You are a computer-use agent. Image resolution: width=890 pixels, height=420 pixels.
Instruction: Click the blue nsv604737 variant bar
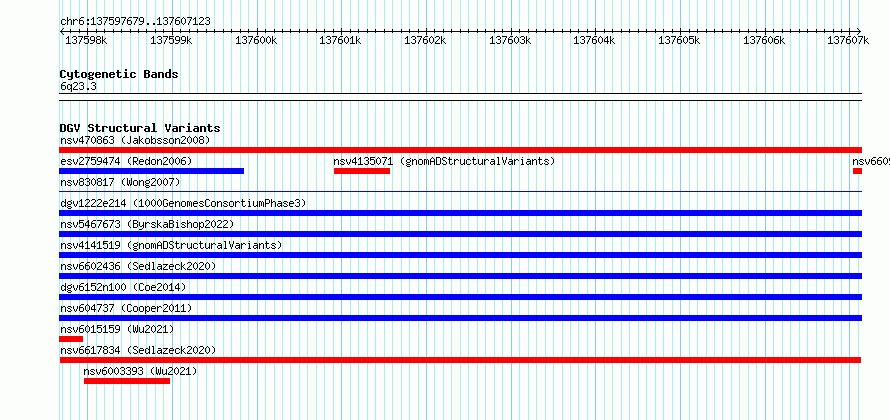(x=460, y=318)
